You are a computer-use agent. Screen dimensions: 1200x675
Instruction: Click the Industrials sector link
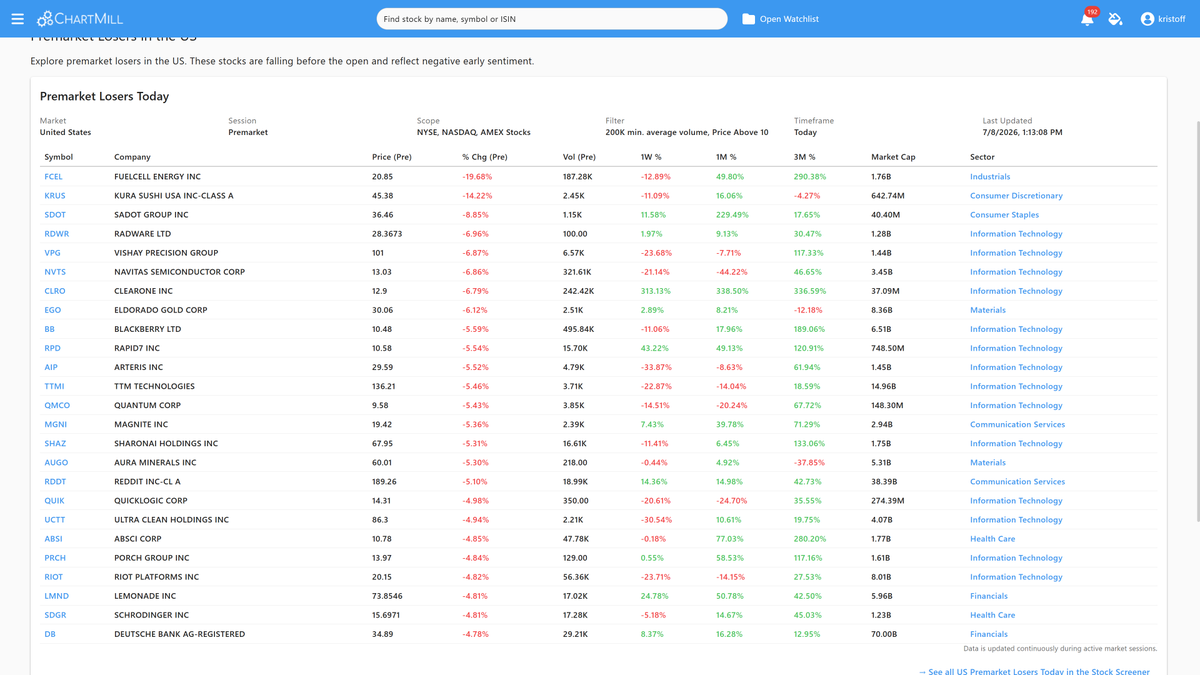click(990, 177)
